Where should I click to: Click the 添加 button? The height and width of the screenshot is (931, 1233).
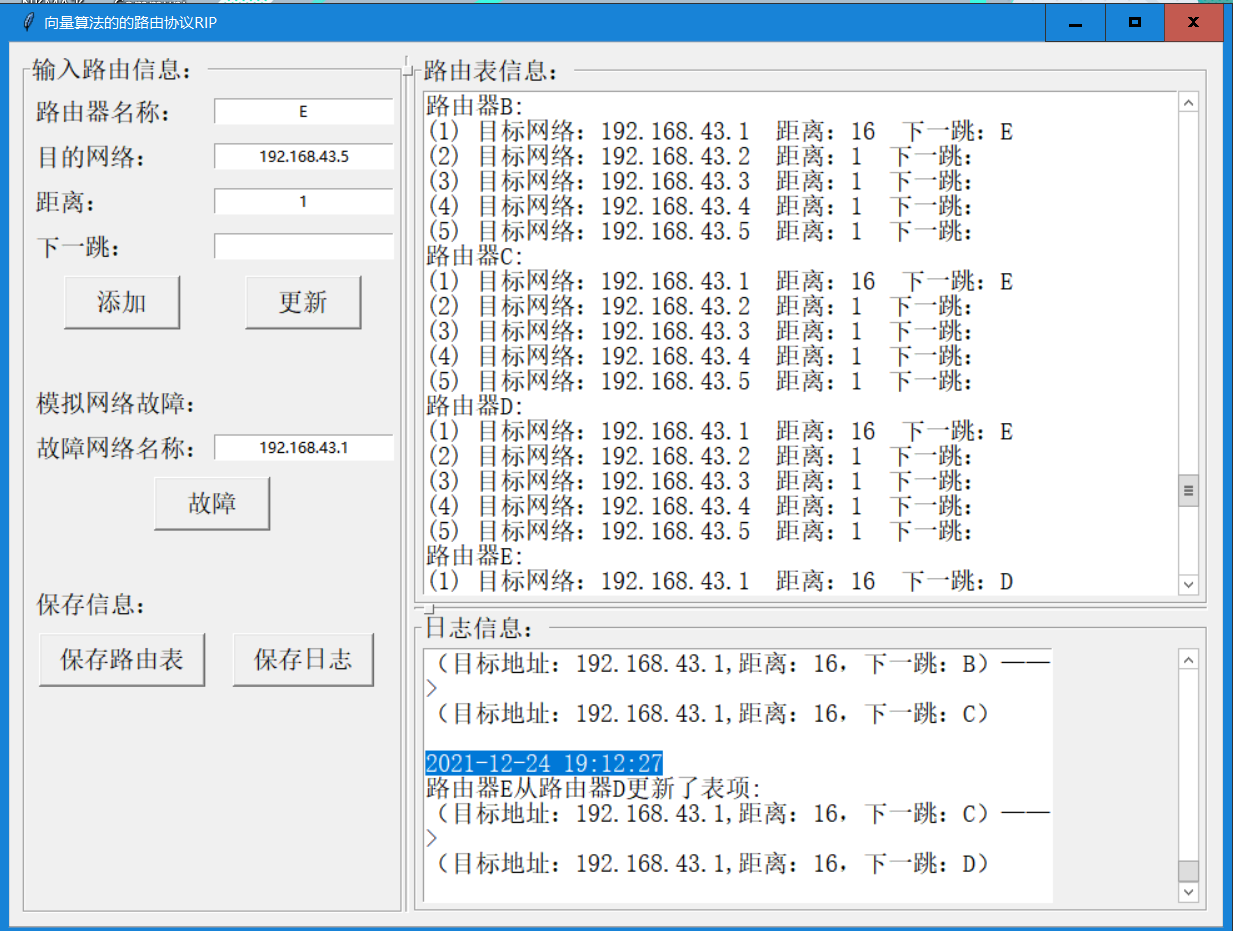click(122, 303)
